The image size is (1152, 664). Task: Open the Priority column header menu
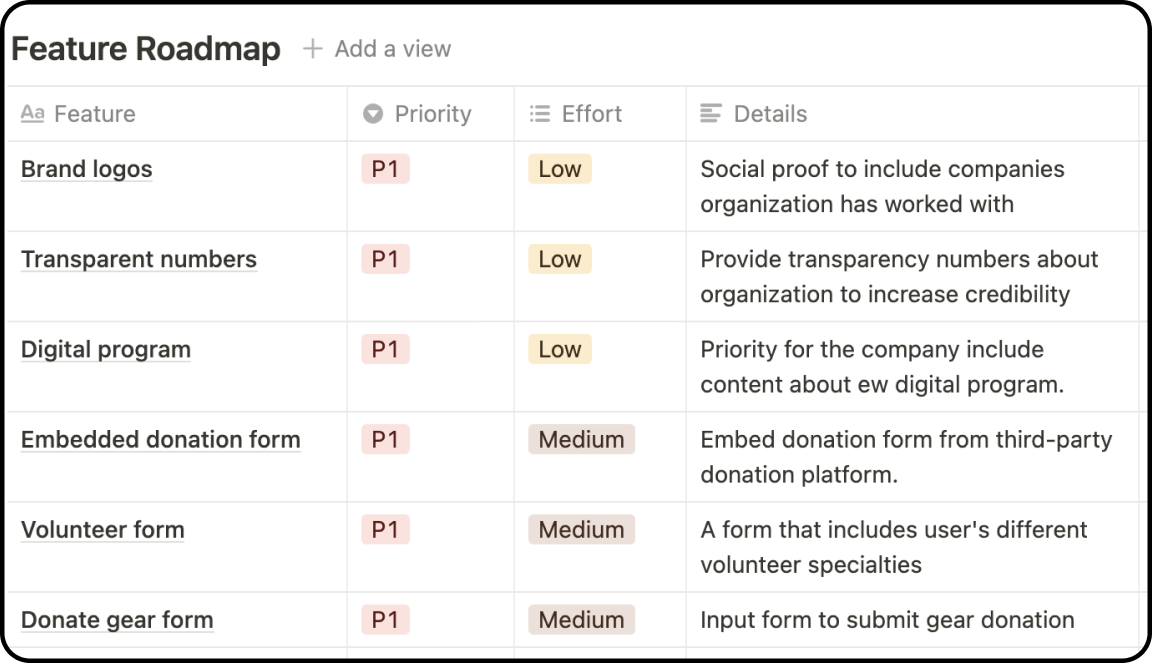click(x=431, y=114)
